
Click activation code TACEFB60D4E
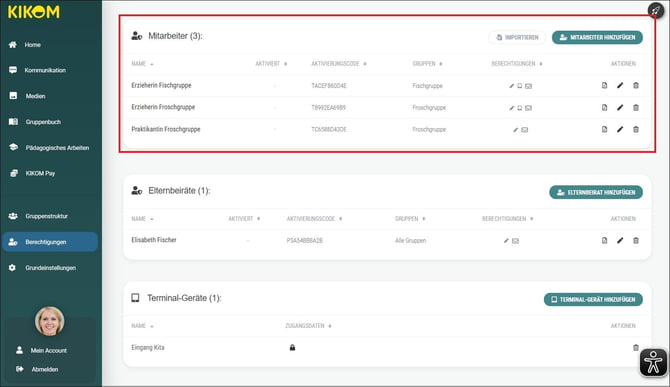coord(329,86)
